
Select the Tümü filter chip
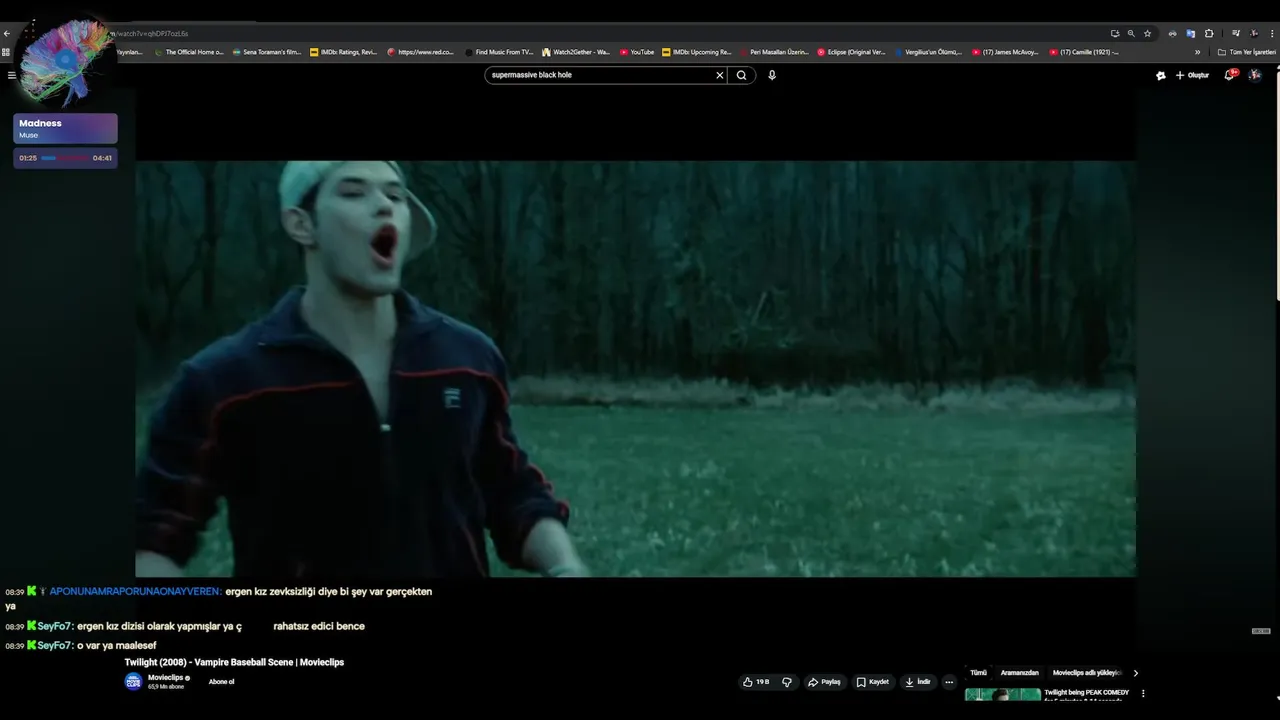pos(978,673)
